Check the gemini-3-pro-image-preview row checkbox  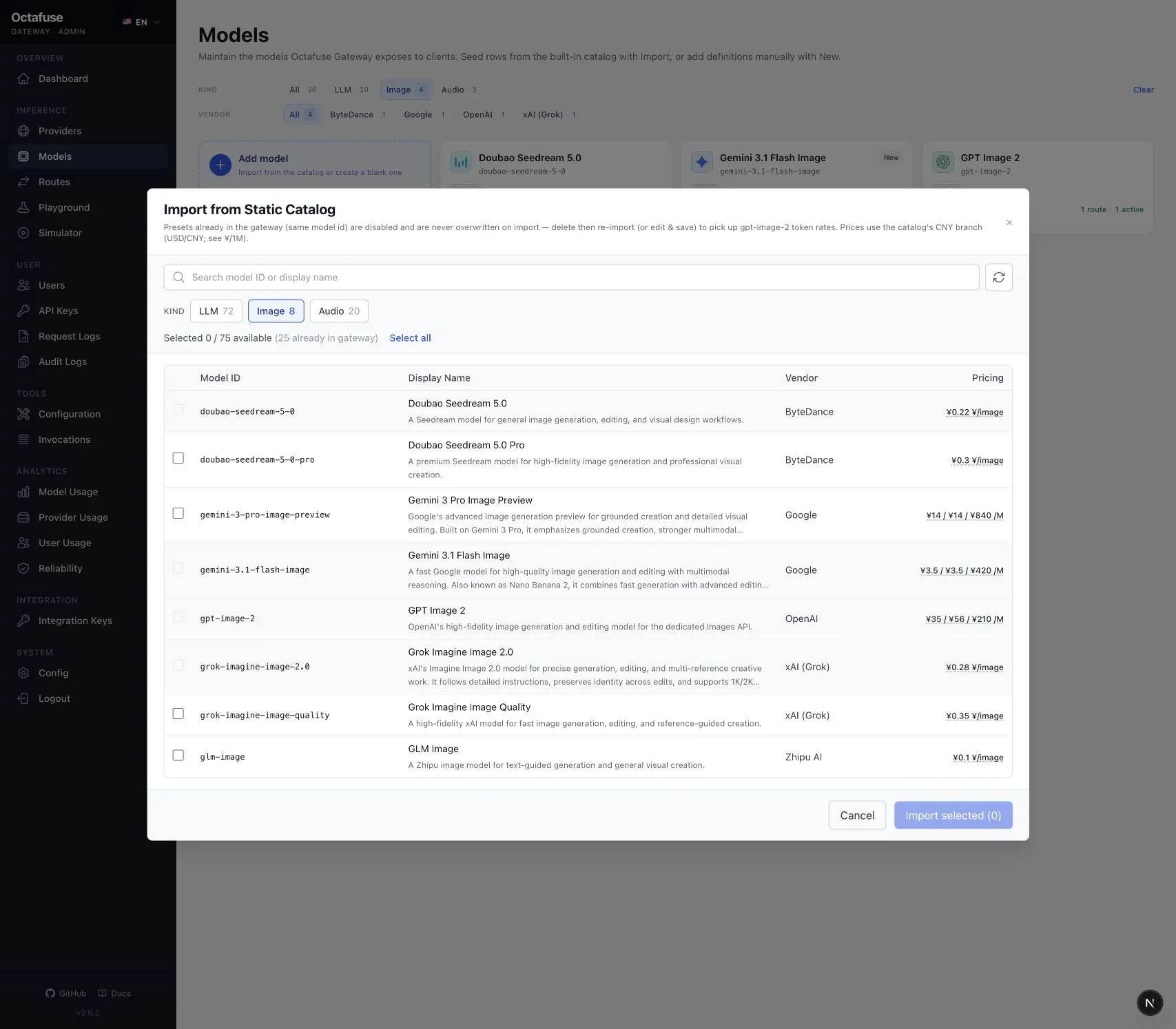pos(178,514)
